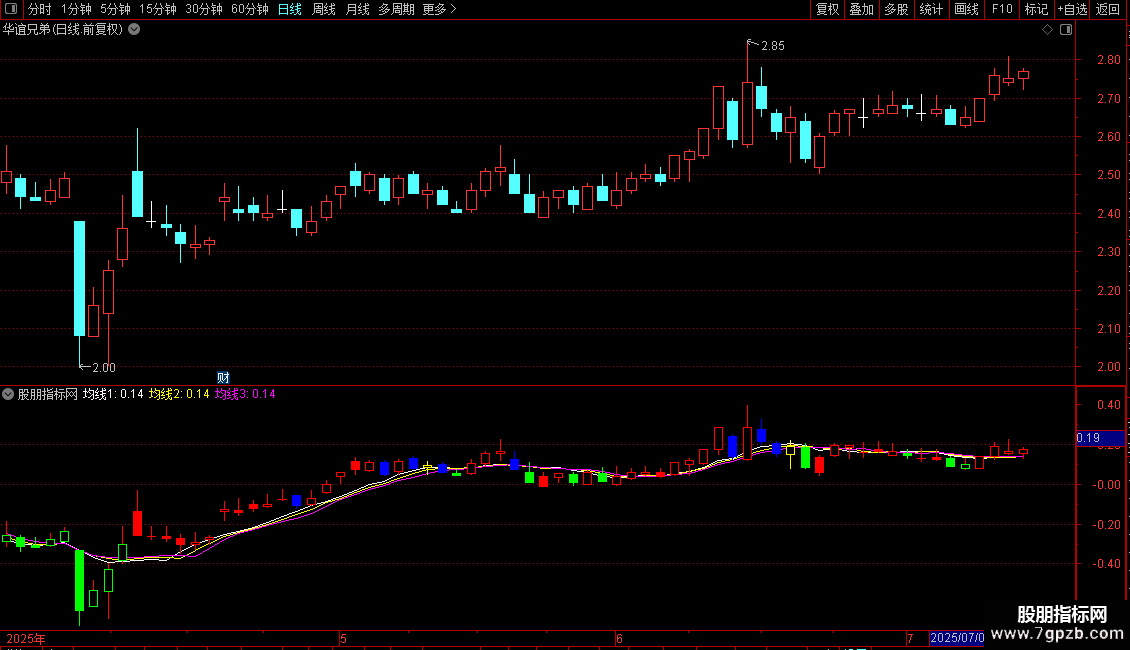1130x650 pixels.
Task: Click the diamond icon in chart header
Action: coord(1047,30)
